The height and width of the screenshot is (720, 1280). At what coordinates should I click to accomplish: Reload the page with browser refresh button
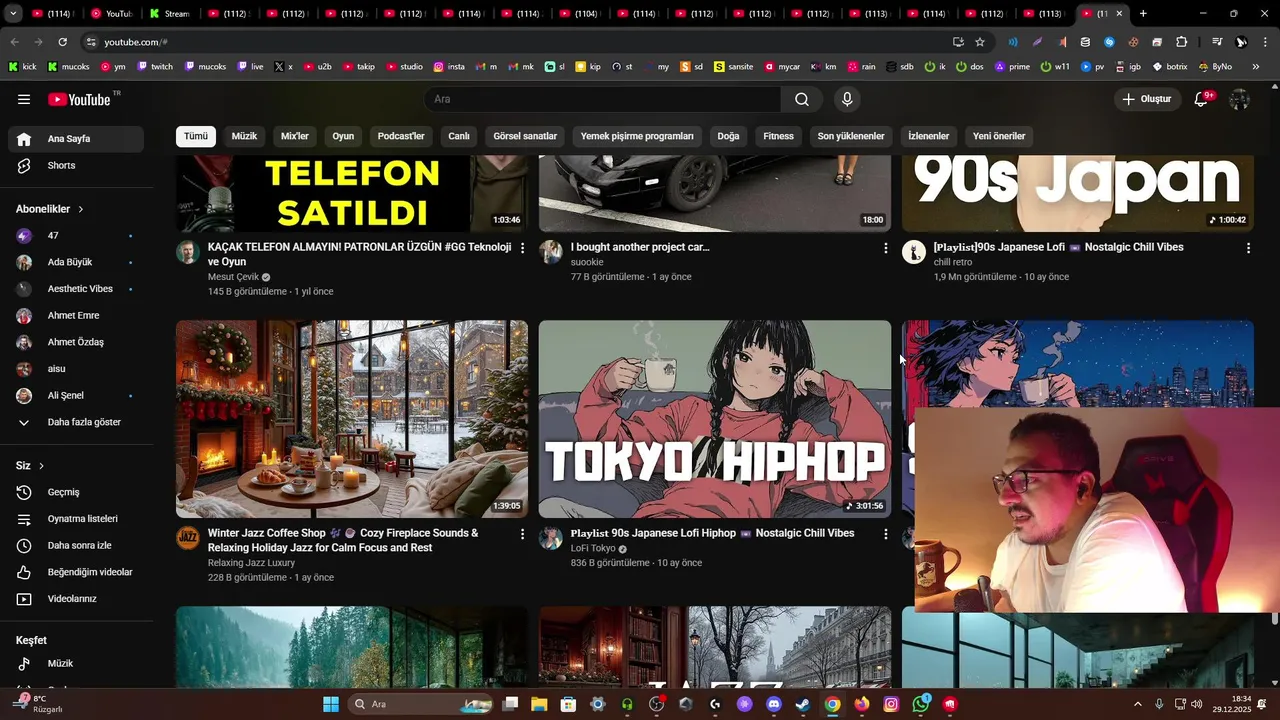pos(62,42)
